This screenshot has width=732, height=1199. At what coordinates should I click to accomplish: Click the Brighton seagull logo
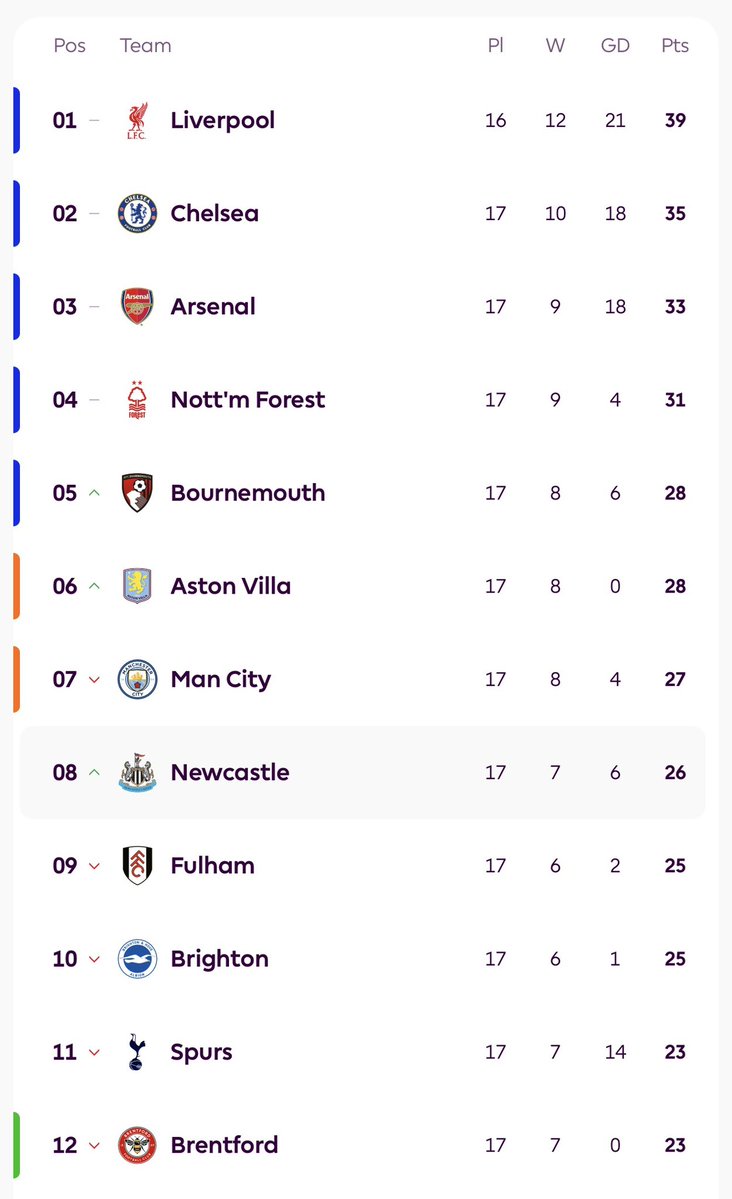137,959
